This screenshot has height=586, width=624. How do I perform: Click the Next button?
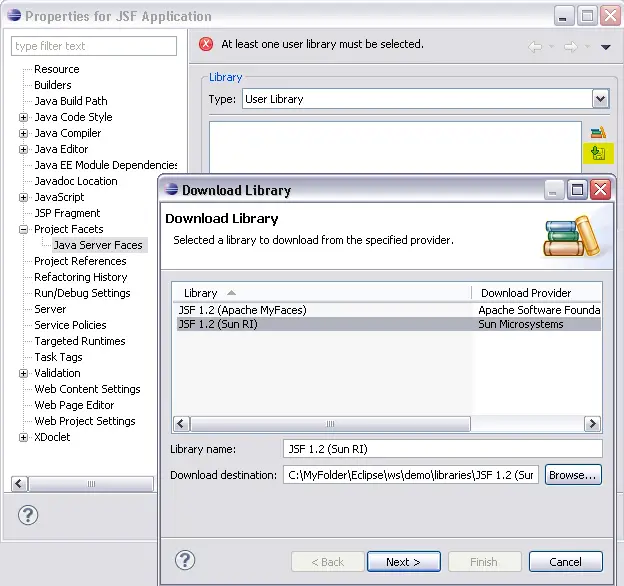tap(403, 561)
